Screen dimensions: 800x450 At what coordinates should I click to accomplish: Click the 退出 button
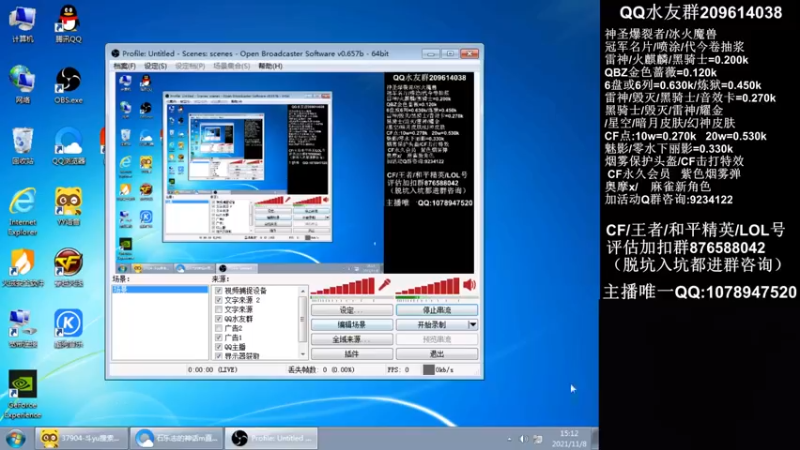point(437,354)
